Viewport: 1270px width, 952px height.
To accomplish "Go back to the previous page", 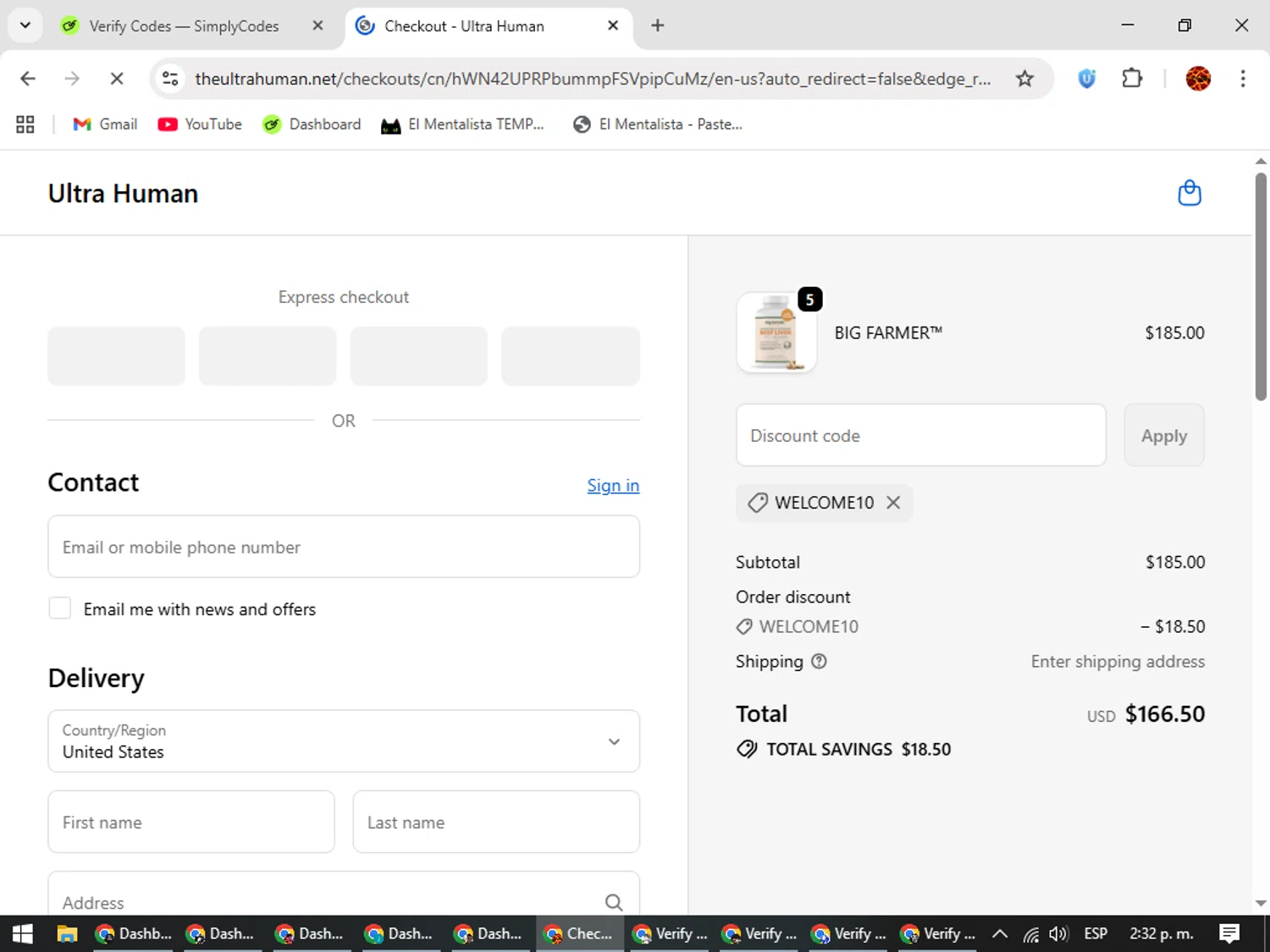I will tap(28, 79).
